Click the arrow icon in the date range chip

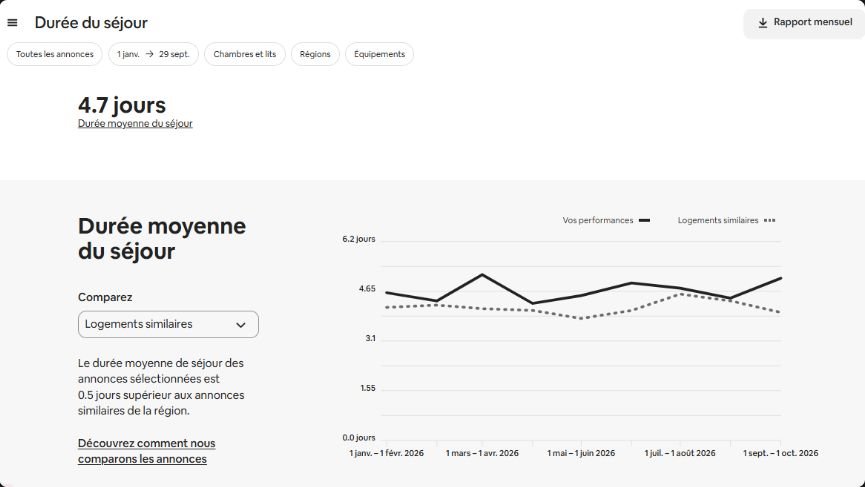coord(149,54)
